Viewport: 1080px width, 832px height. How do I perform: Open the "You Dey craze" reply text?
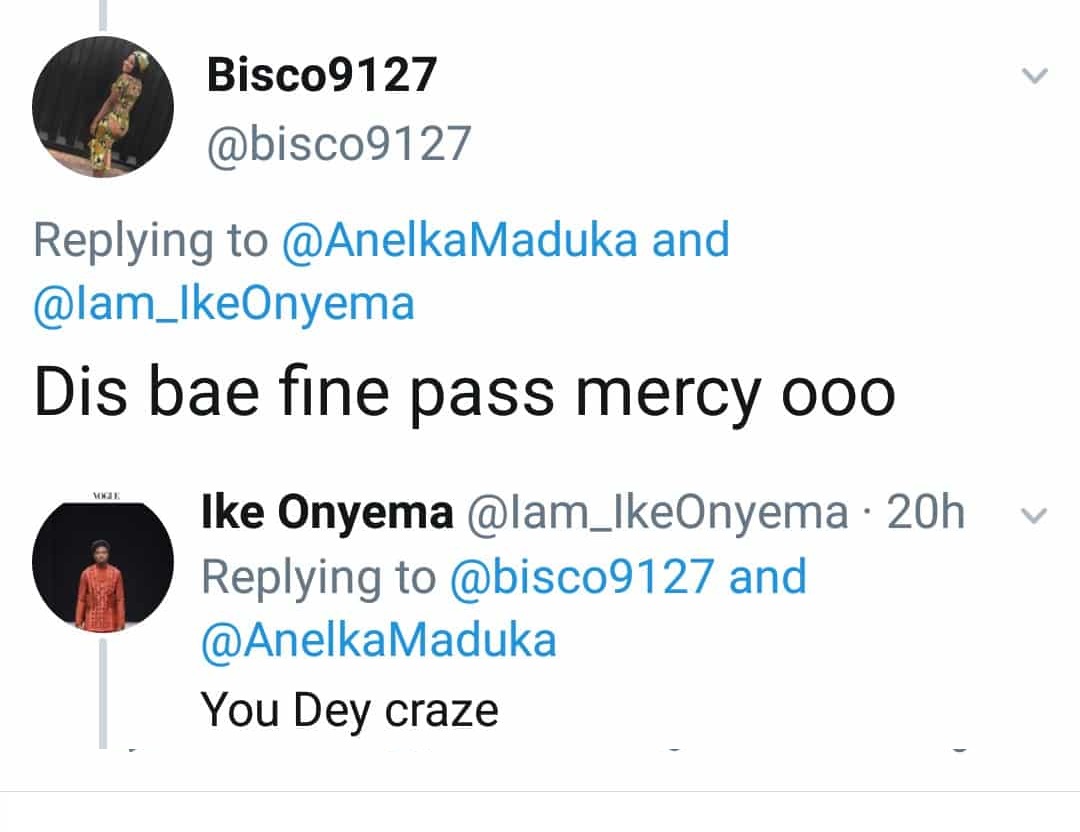(x=350, y=710)
